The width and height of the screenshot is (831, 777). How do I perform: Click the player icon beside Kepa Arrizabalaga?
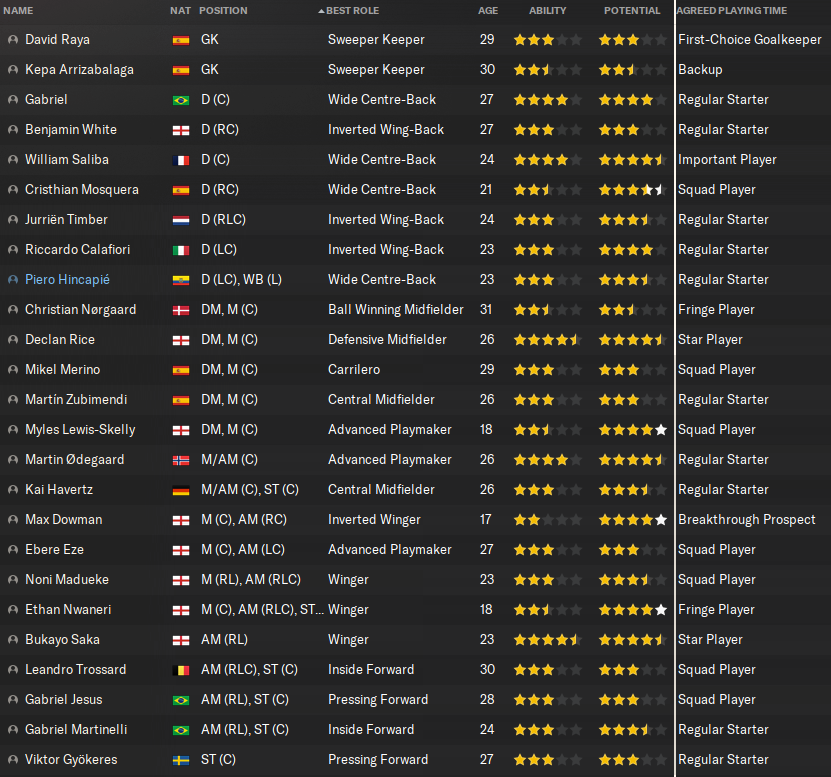(13, 70)
